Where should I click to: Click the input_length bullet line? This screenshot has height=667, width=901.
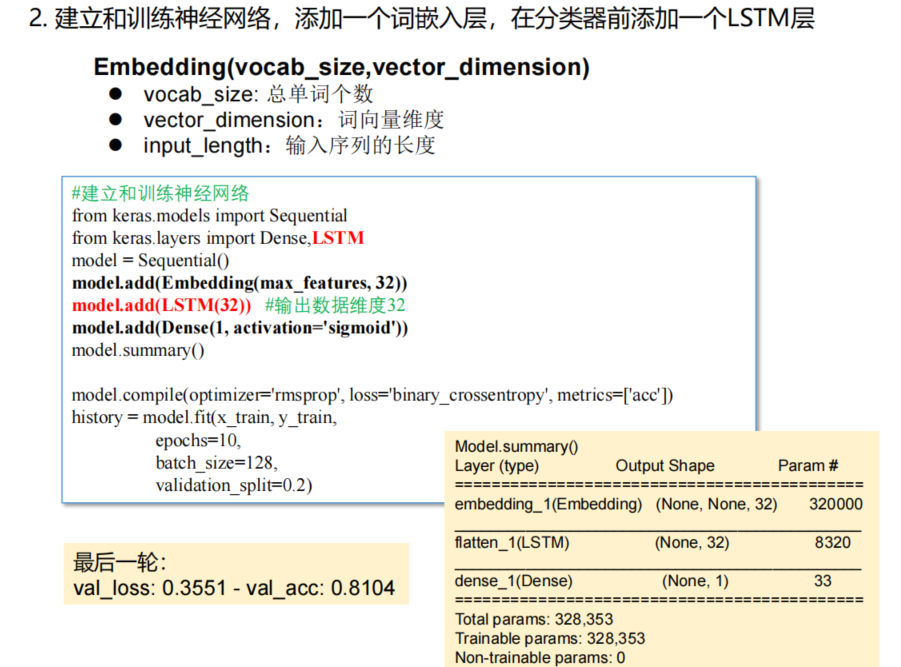pos(289,145)
